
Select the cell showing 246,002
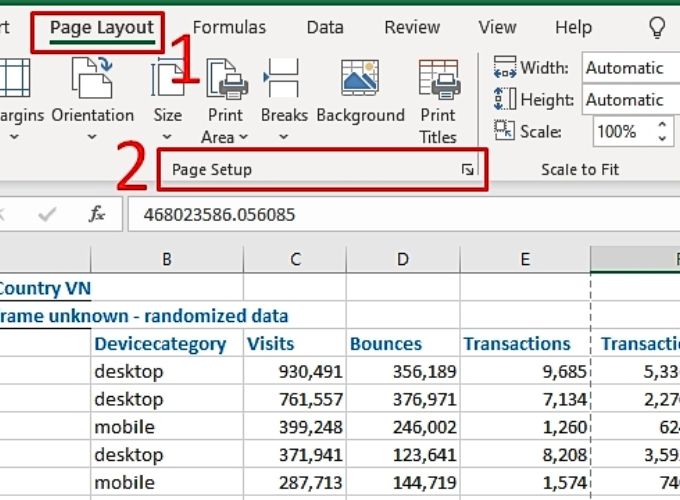tap(403, 427)
